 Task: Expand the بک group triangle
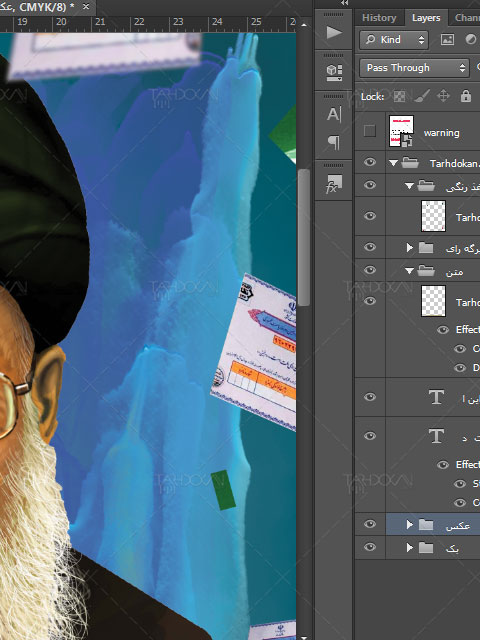pos(410,547)
